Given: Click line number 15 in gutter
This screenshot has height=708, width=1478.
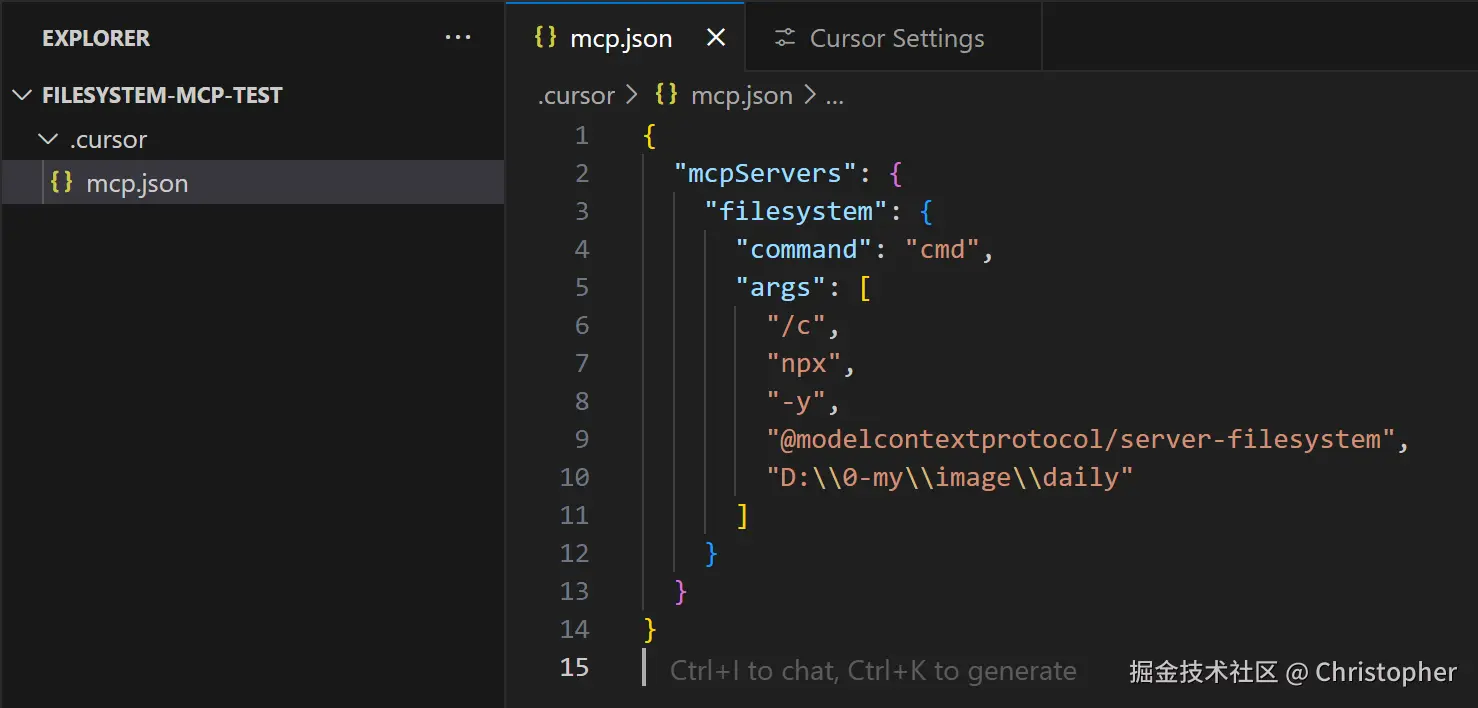Looking at the screenshot, I should (x=574, y=667).
